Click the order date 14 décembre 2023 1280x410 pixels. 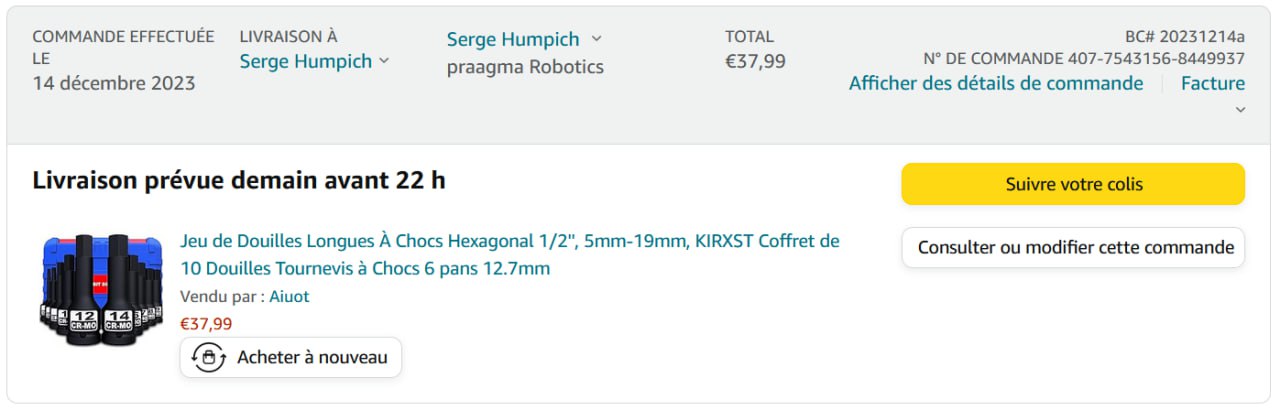coord(114,83)
